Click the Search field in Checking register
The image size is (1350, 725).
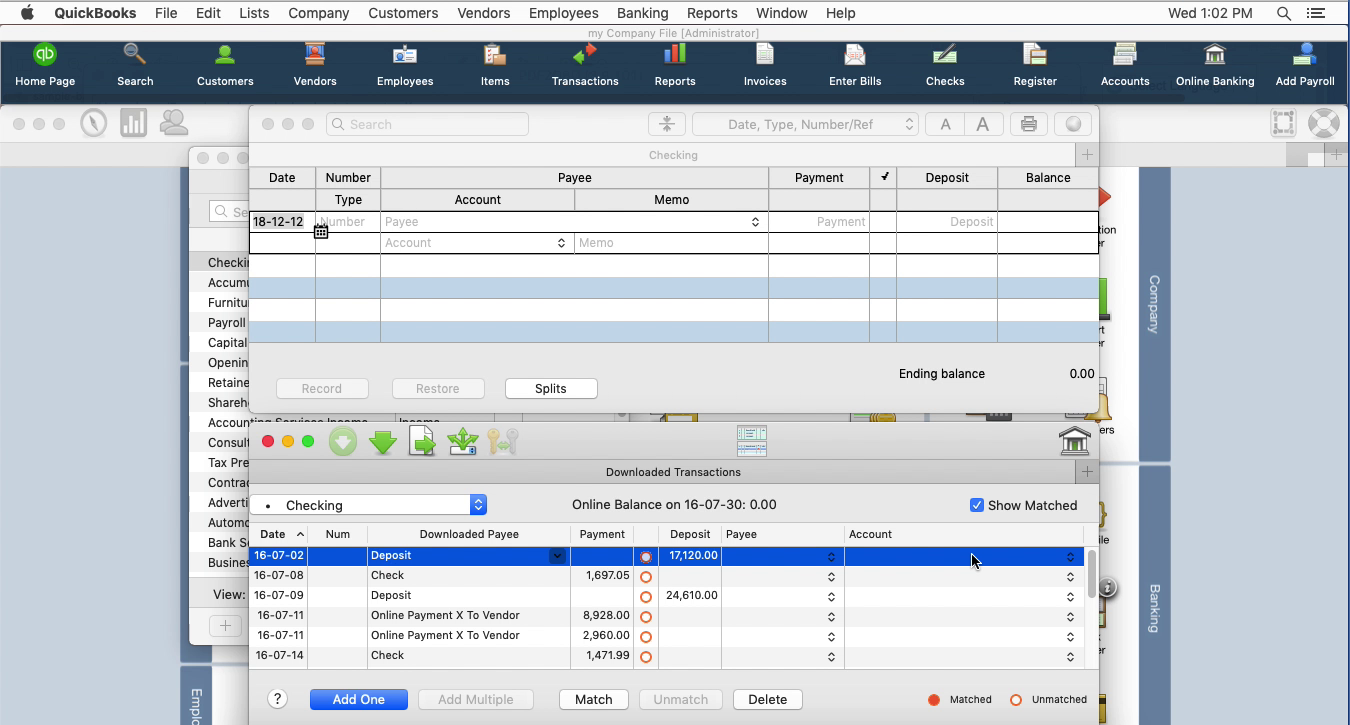coord(427,124)
